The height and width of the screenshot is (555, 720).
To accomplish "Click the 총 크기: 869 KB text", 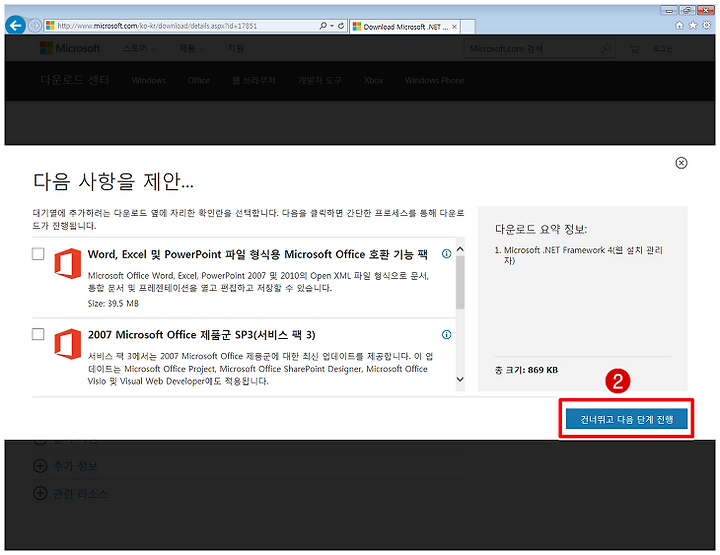I will click(x=526, y=370).
